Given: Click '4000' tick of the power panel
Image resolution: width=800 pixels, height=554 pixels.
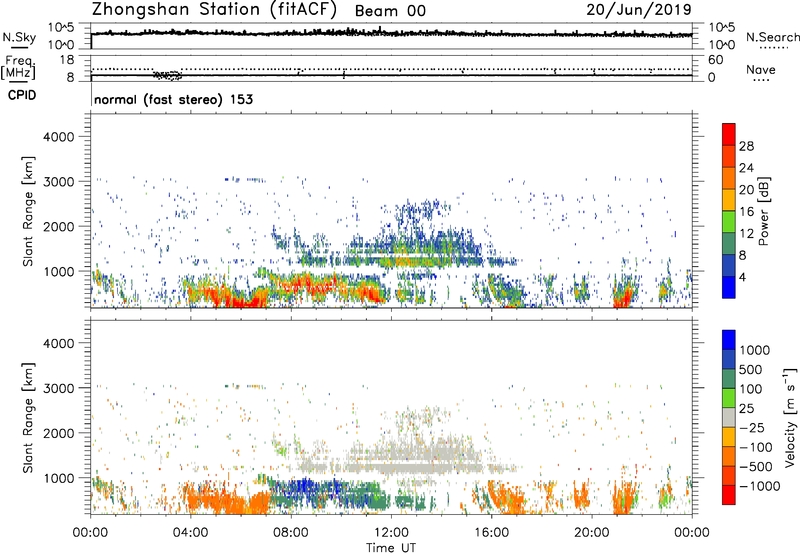Looking at the screenshot, I should coord(59,137).
